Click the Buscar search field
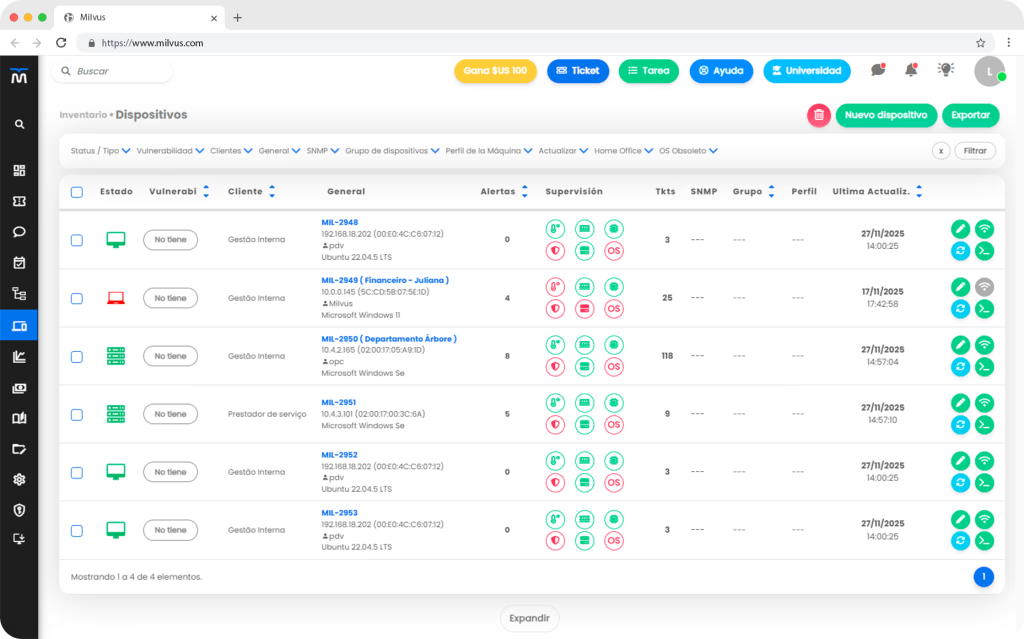The image size is (1024, 639). click(x=112, y=71)
